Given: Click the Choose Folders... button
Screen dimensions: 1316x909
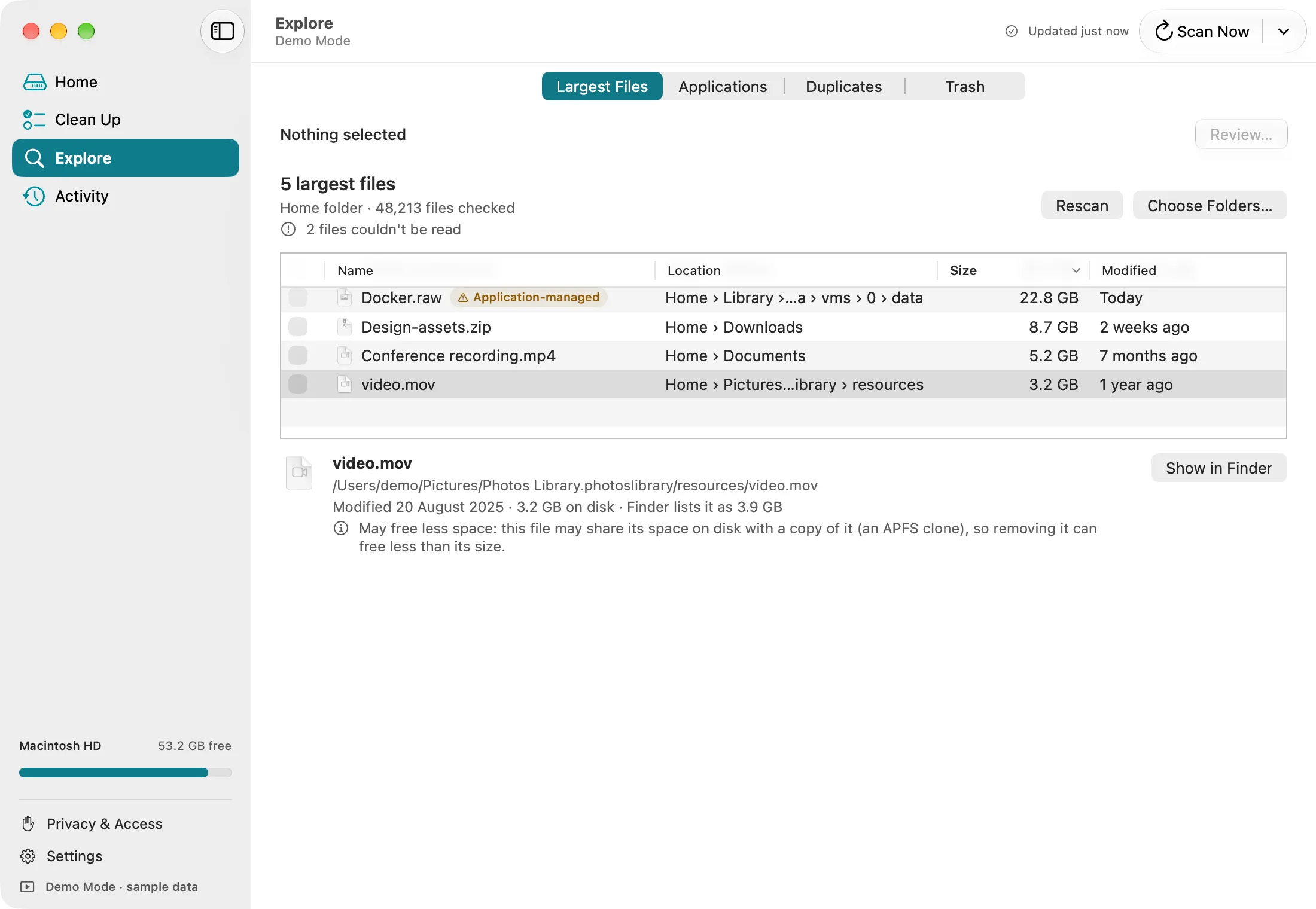Looking at the screenshot, I should click(1210, 206).
